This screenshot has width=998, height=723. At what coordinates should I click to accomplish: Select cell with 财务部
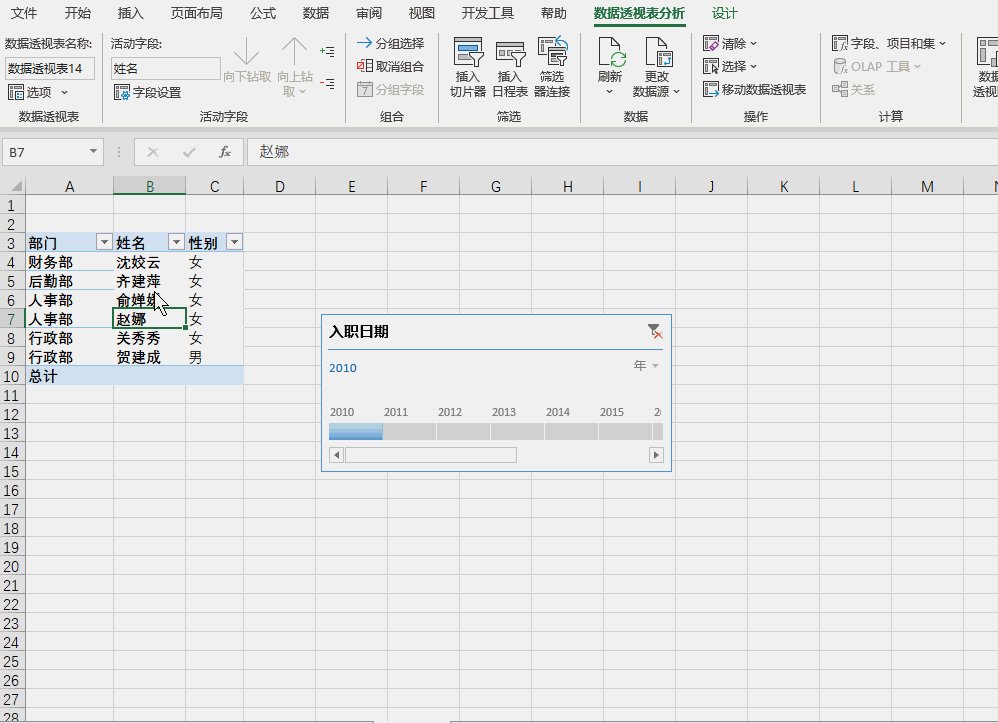pyautogui.click(x=69, y=262)
